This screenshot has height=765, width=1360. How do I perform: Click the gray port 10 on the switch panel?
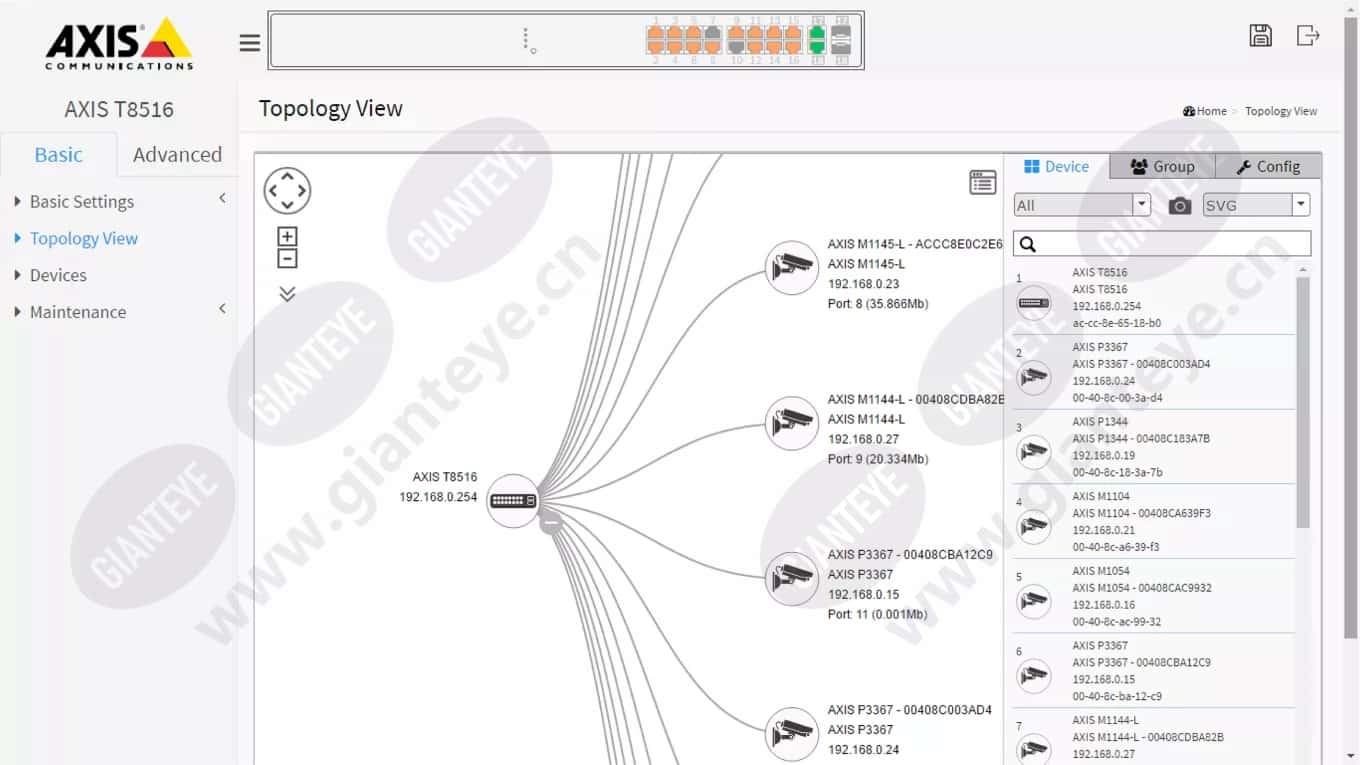(736, 47)
